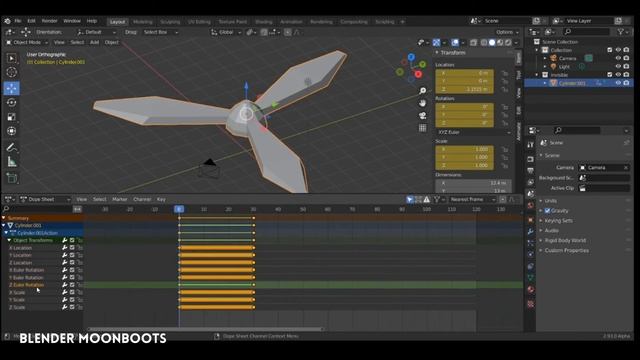Click the wrench icon on the Z Scale channel

(64, 307)
